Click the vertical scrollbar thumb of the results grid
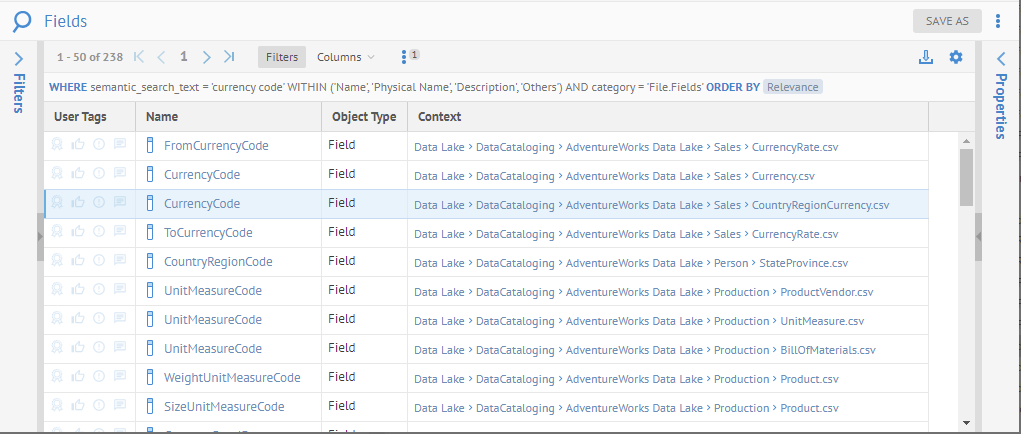The image size is (1021, 434). (x=966, y=177)
